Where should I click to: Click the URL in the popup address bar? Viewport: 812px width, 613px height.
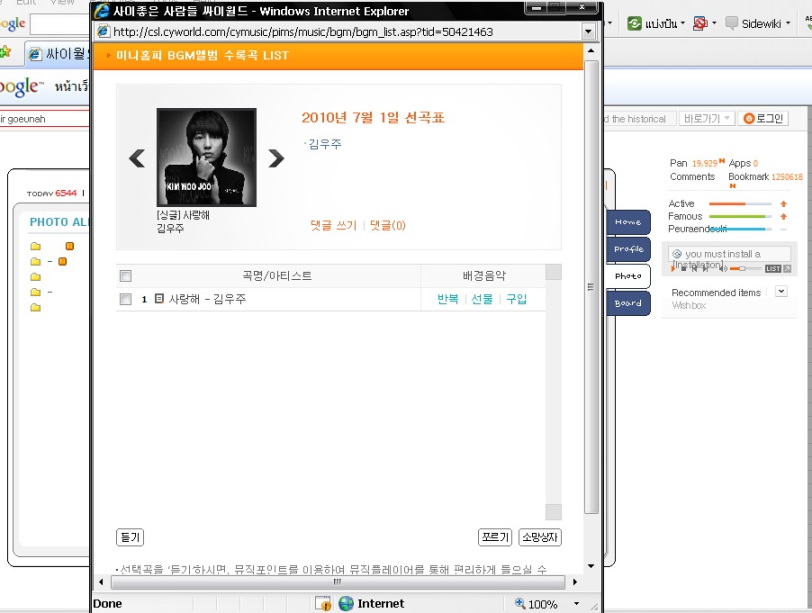[x=303, y=32]
